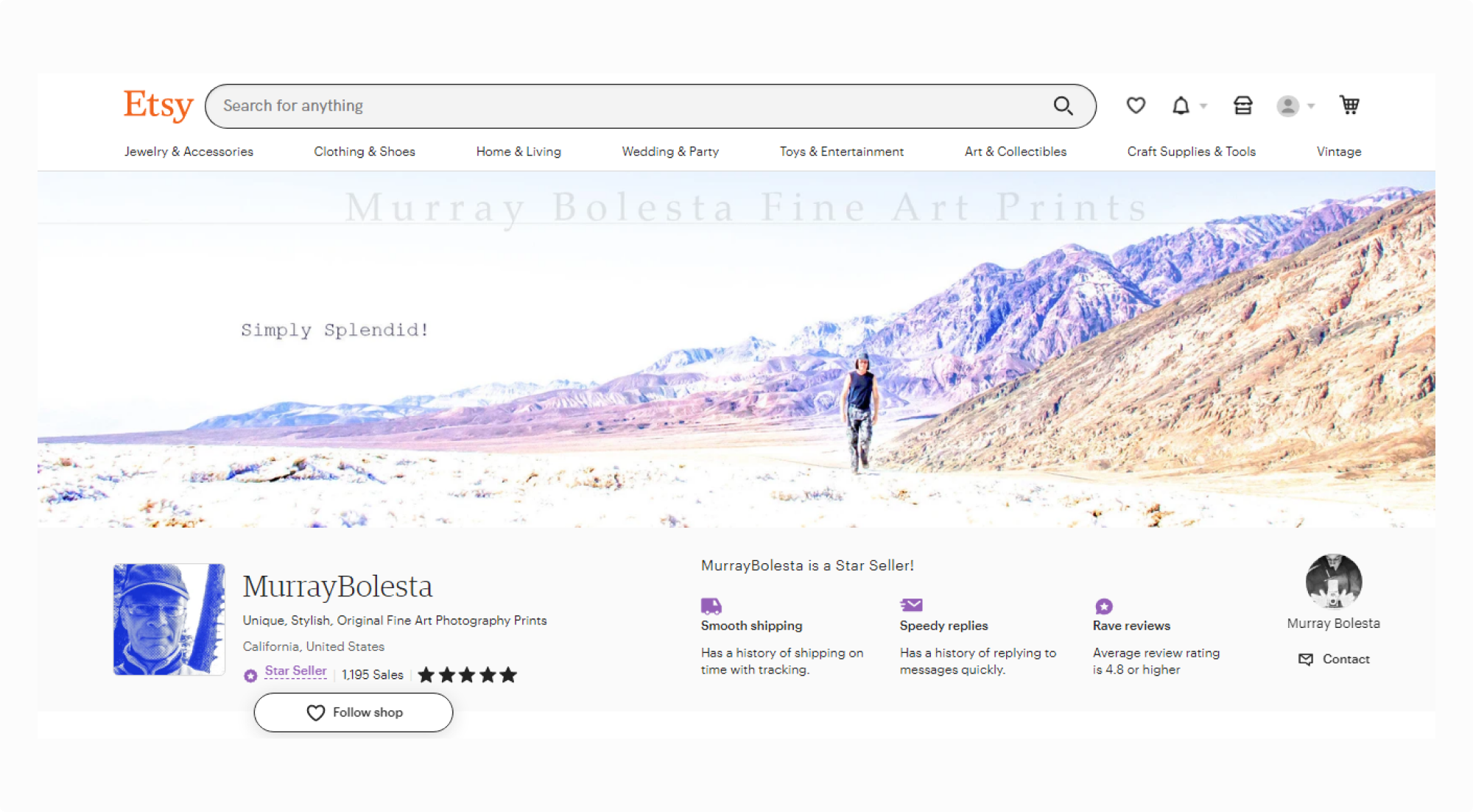Open Home & Living category

(518, 151)
